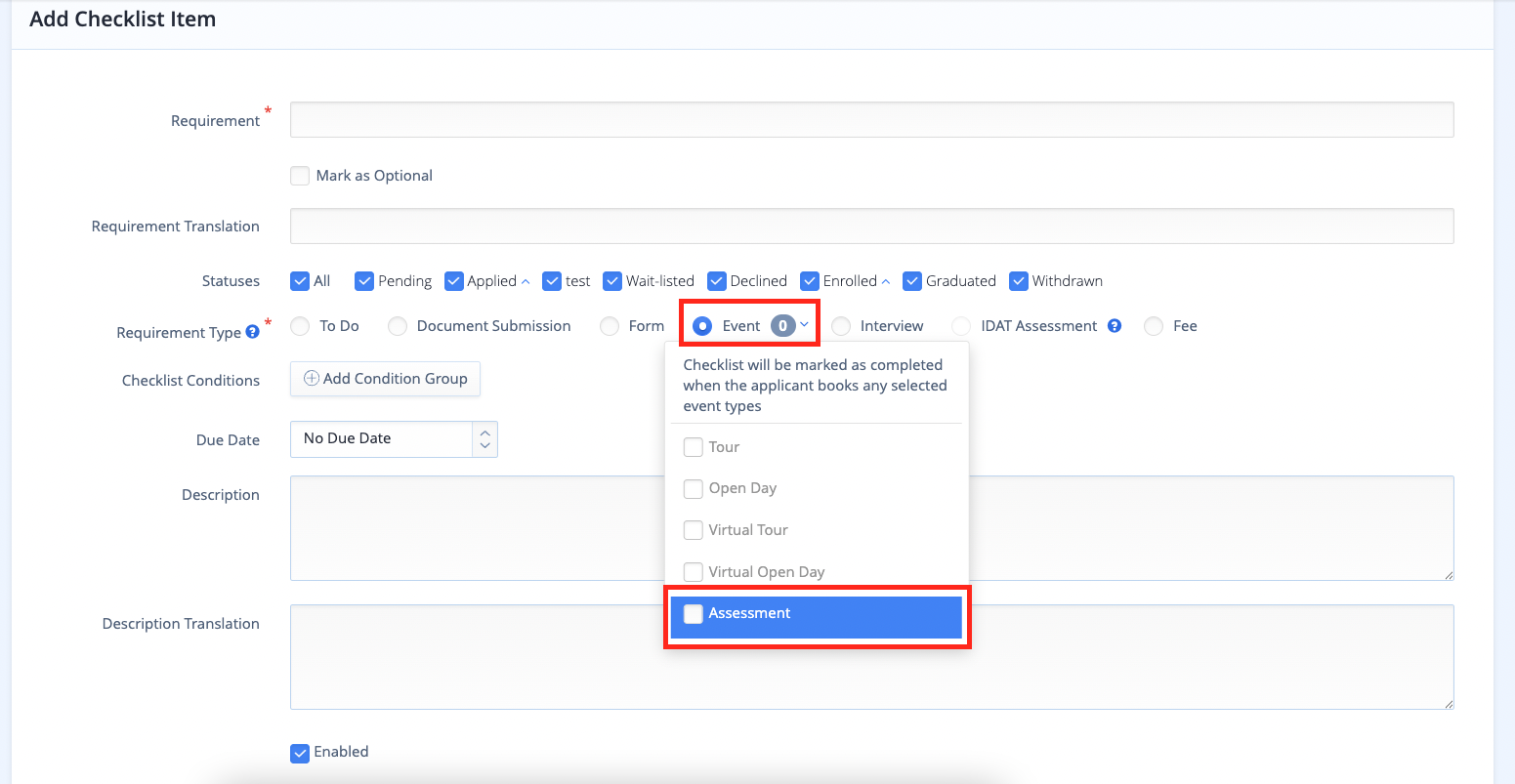The image size is (1515, 784).
Task: Select the Fee requirement type
Action: [x=1154, y=326]
